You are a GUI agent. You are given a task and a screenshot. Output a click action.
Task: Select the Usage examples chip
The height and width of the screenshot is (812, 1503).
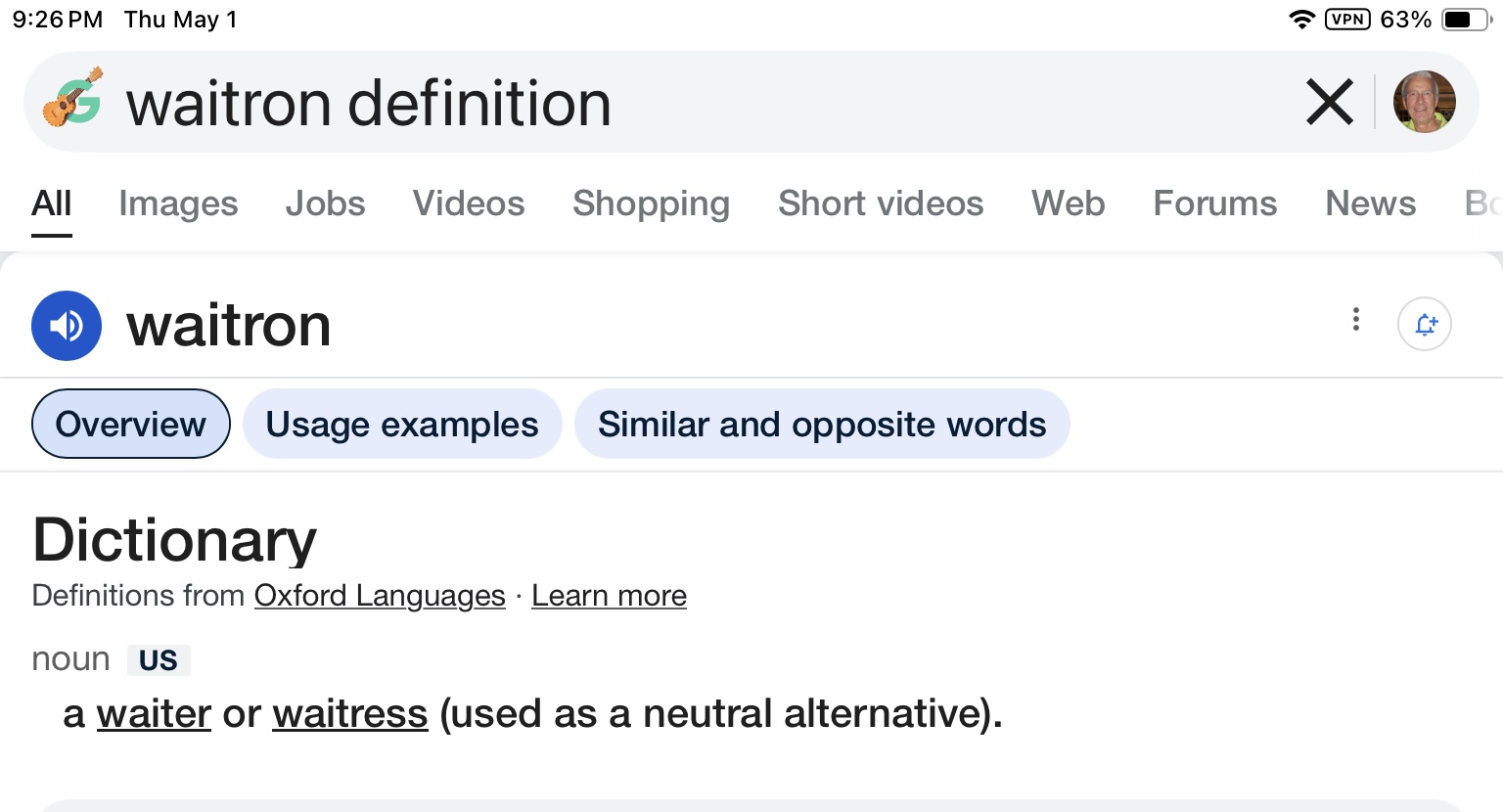pyautogui.click(x=402, y=425)
